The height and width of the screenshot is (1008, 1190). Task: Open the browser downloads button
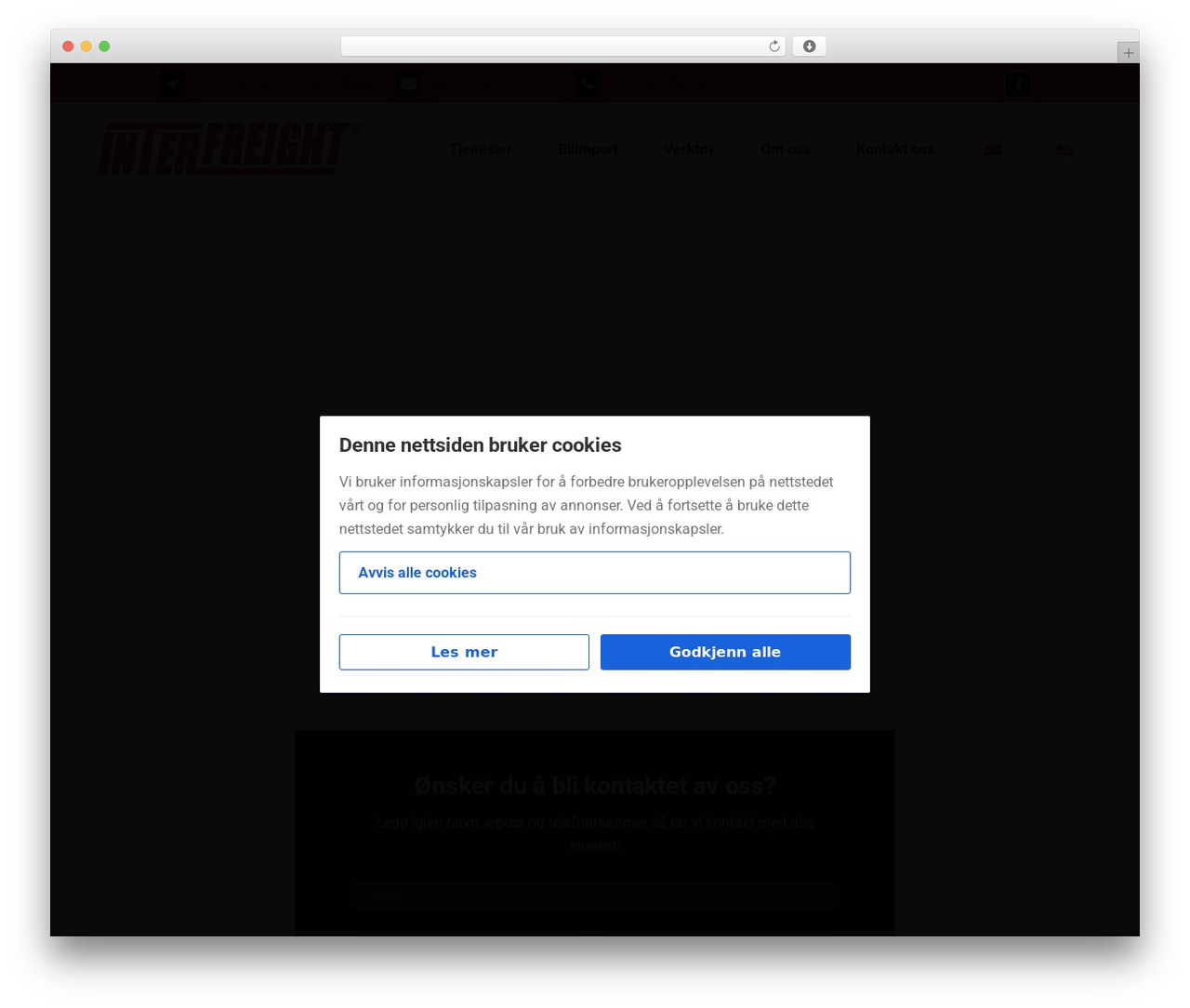[809, 46]
